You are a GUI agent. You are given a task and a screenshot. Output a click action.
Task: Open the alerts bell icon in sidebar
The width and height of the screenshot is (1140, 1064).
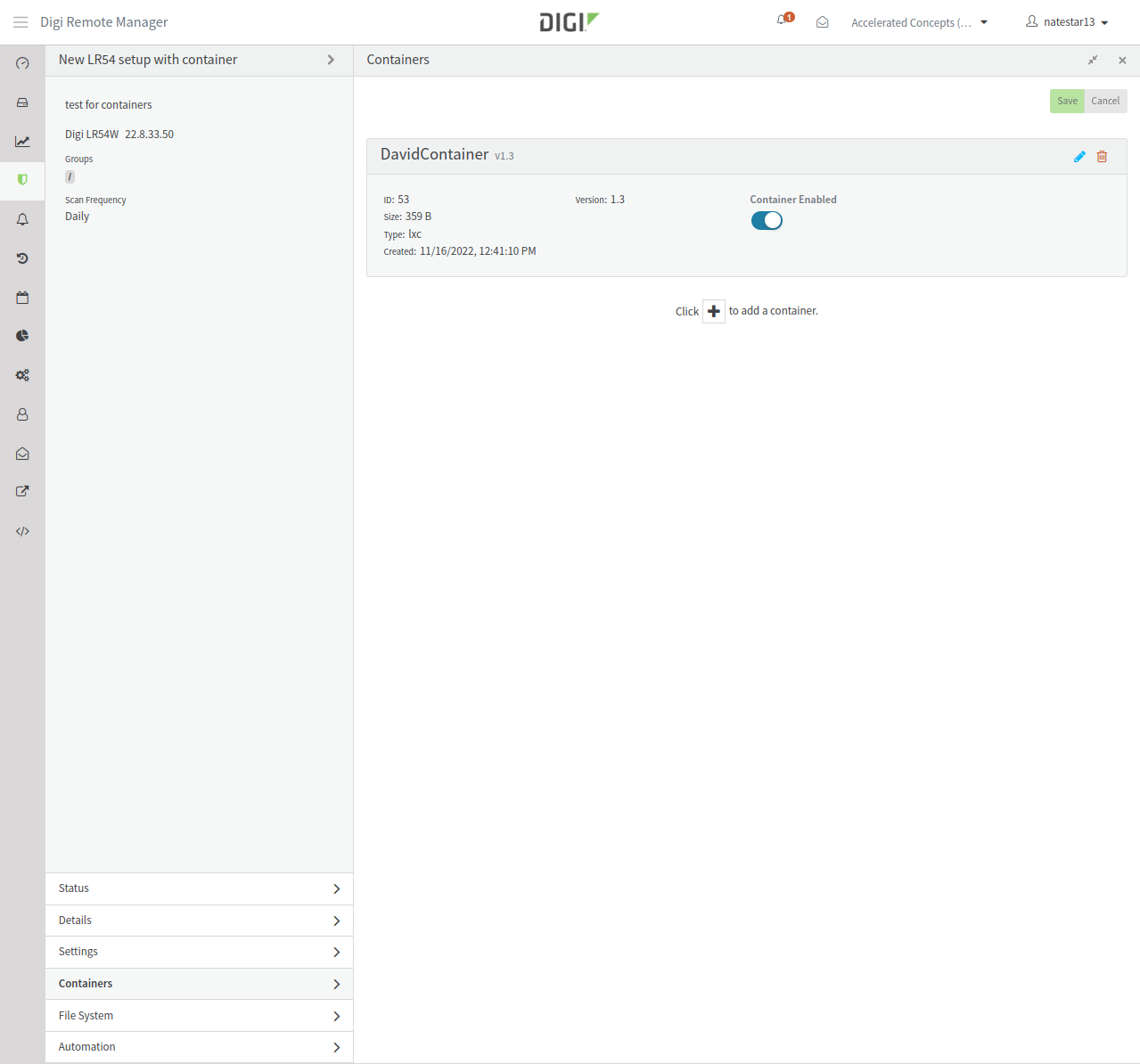click(22, 219)
